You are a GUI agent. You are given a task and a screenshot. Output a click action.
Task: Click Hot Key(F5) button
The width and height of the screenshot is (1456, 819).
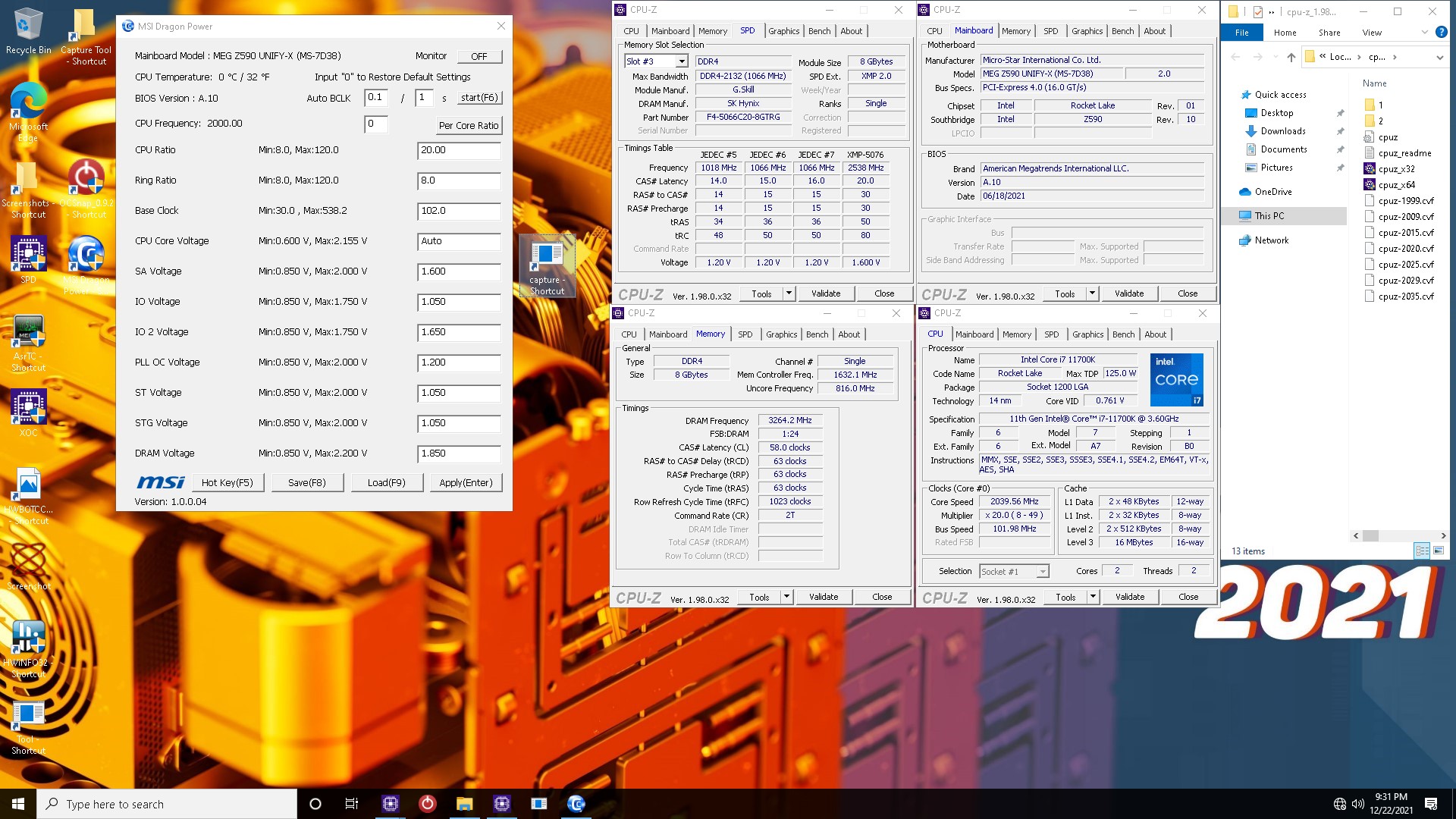[227, 482]
